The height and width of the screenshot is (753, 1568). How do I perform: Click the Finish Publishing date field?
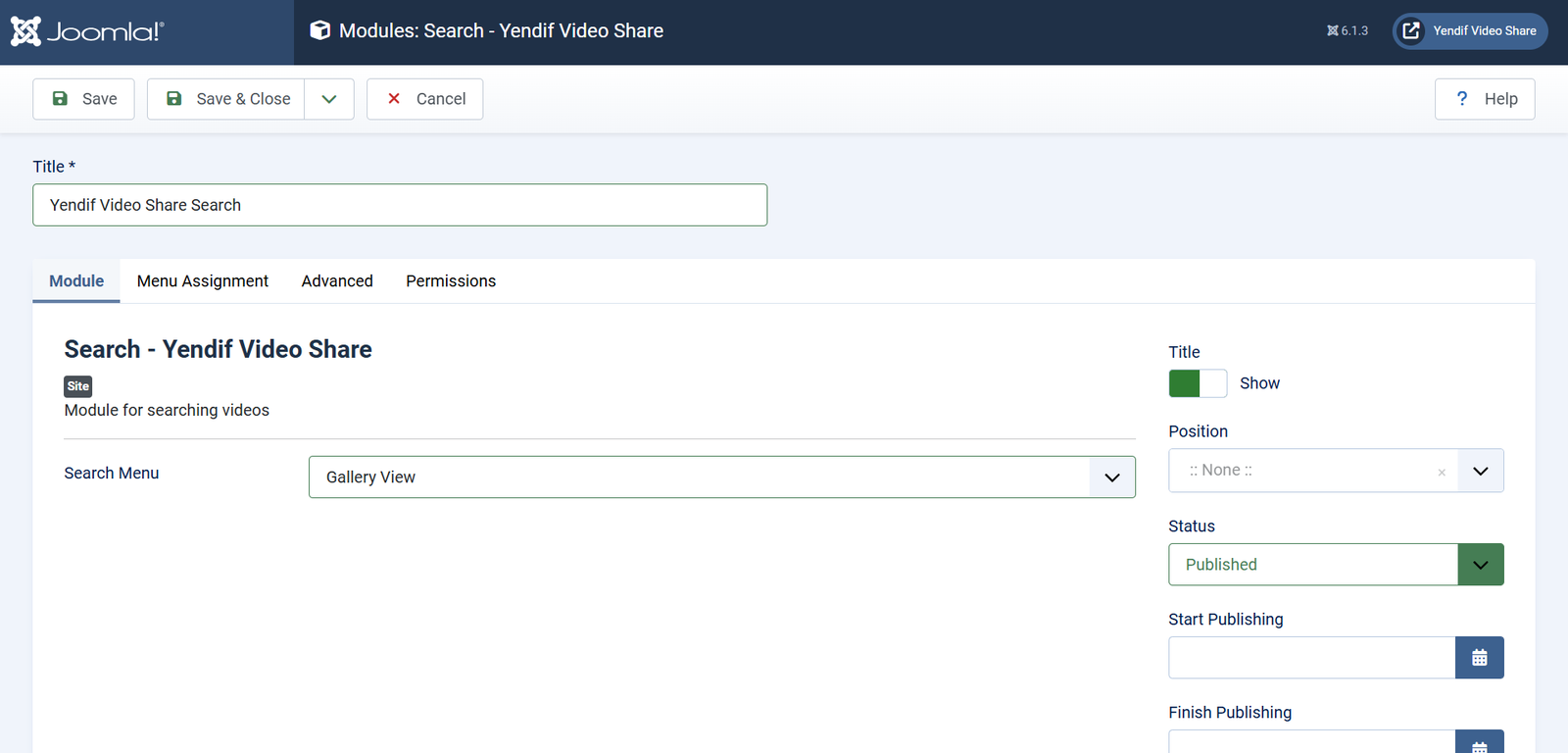(x=1311, y=741)
